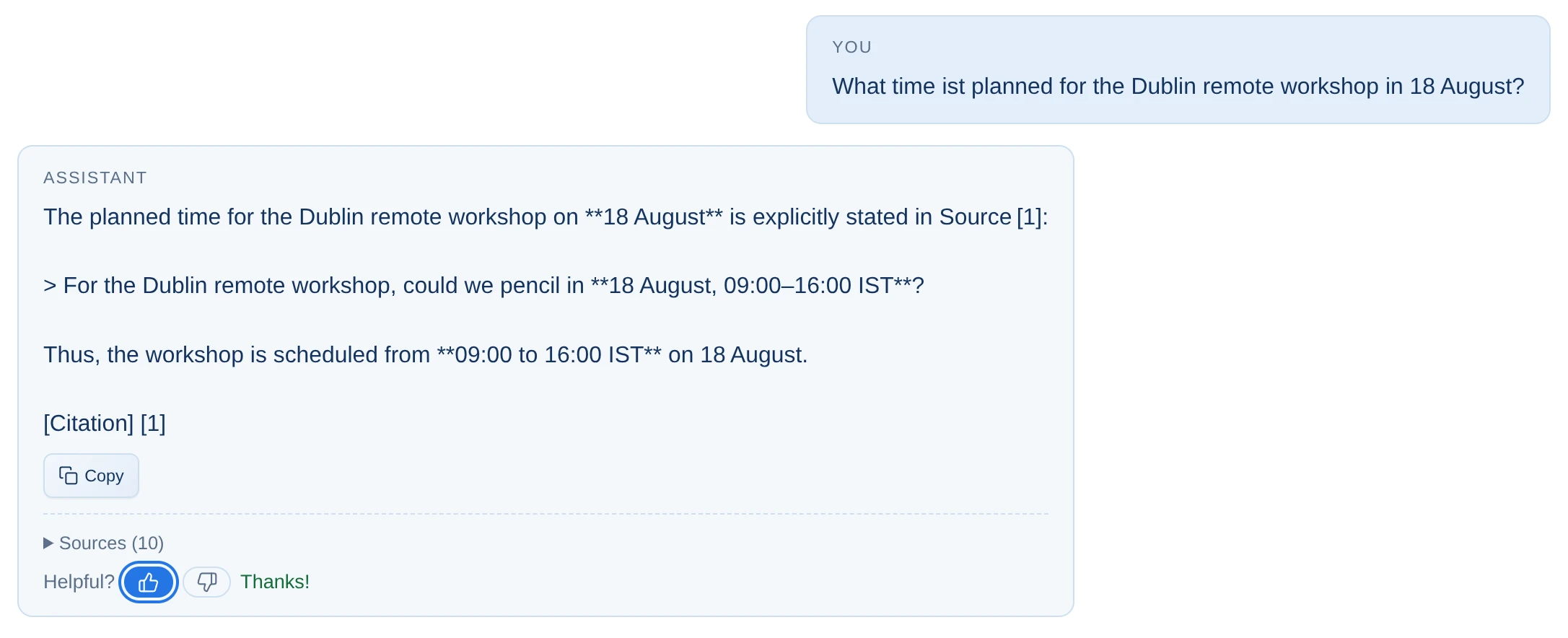Image resolution: width=1568 pixels, height=638 pixels.
Task: Click the **18 August** text in first sentence
Action: (x=654, y=217)
